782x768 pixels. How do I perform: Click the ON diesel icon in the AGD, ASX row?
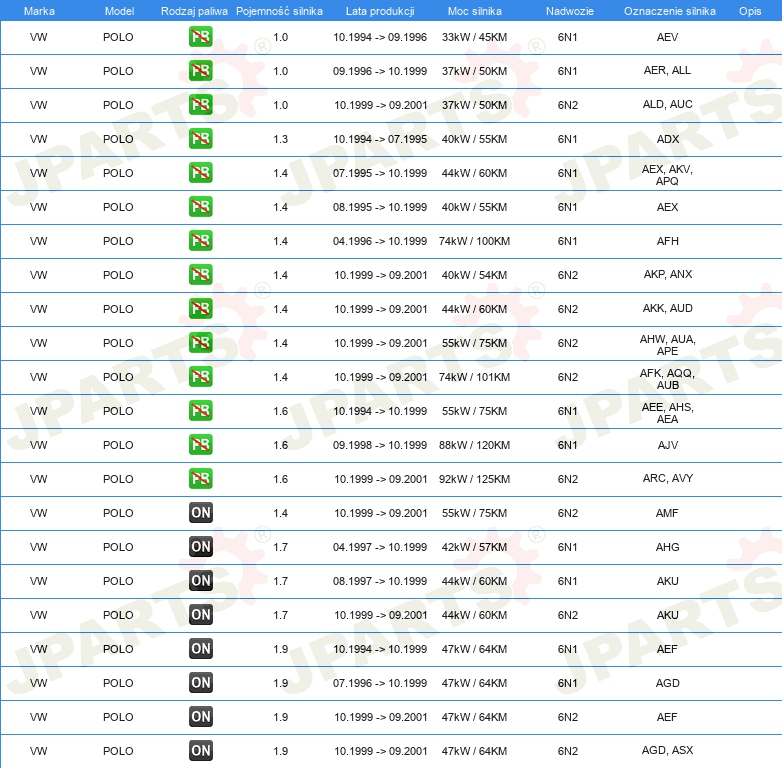tap(200, 751)
